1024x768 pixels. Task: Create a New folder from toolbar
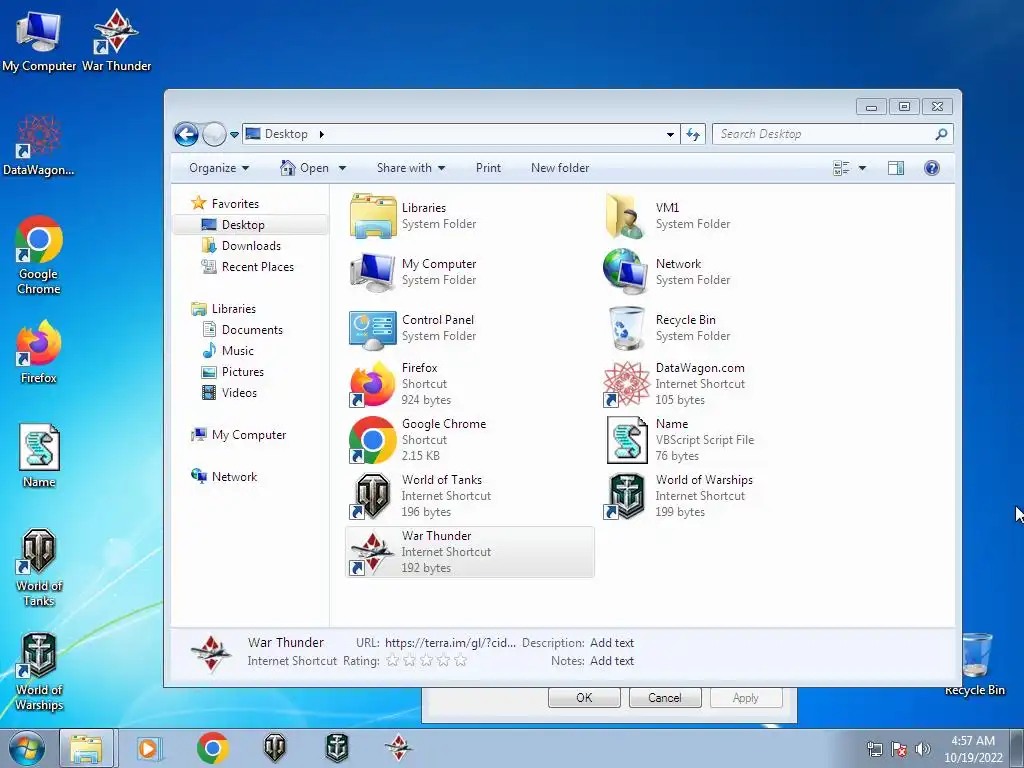(x=560, y=168)
